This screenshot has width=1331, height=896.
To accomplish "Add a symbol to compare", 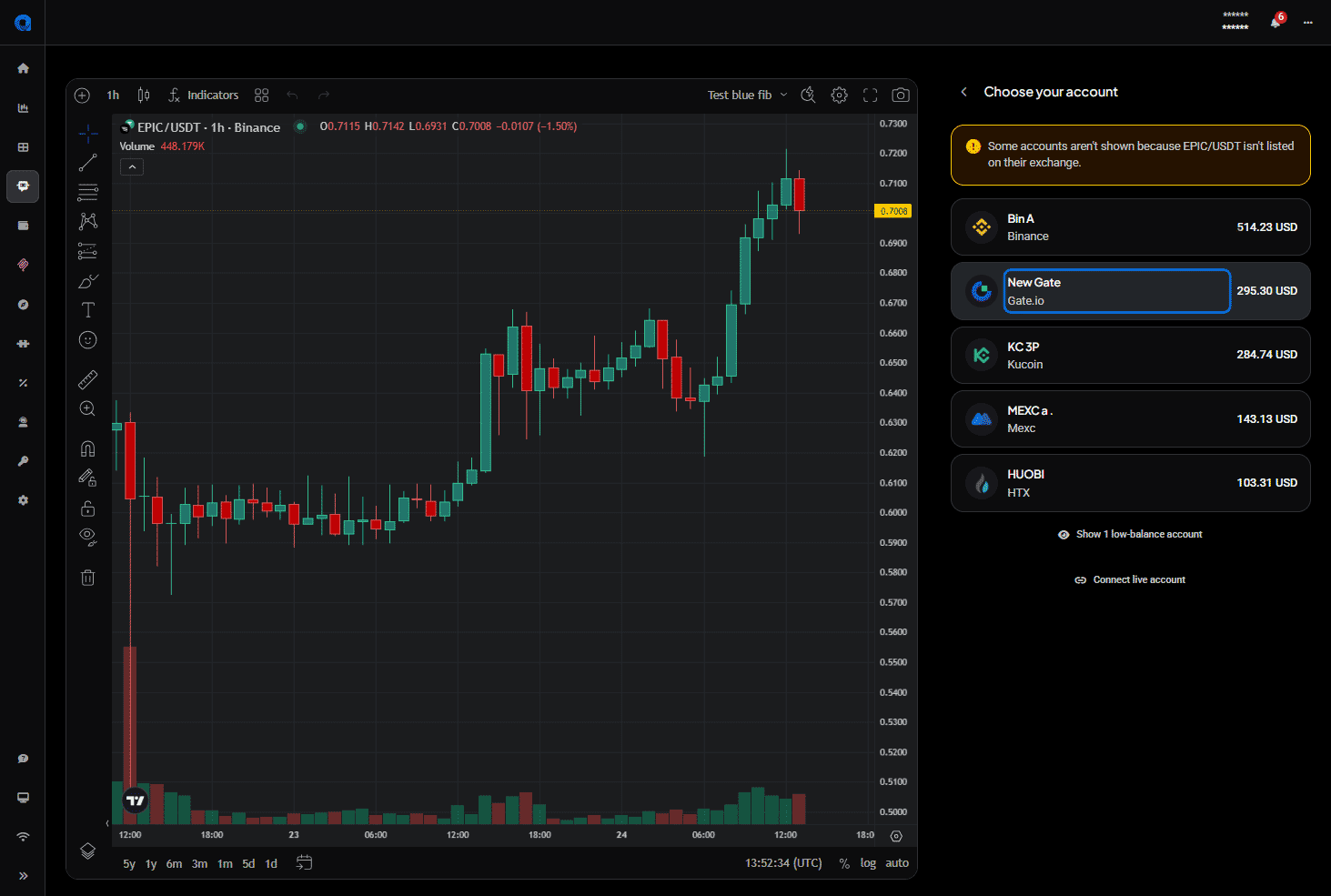I will pyautogui.click(x=82, y=95).
